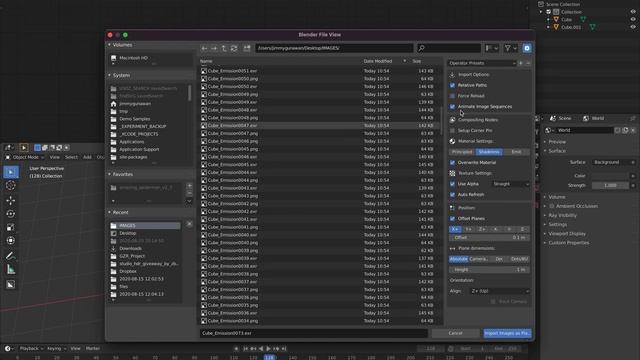Adjust the world Strength slider
This screenshot has height=360, width=640.
tap(610, 185)
